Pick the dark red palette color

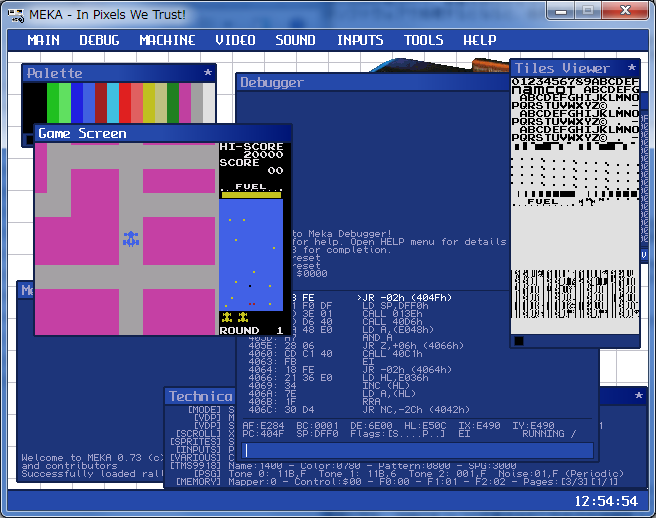[x=101, y=103]
